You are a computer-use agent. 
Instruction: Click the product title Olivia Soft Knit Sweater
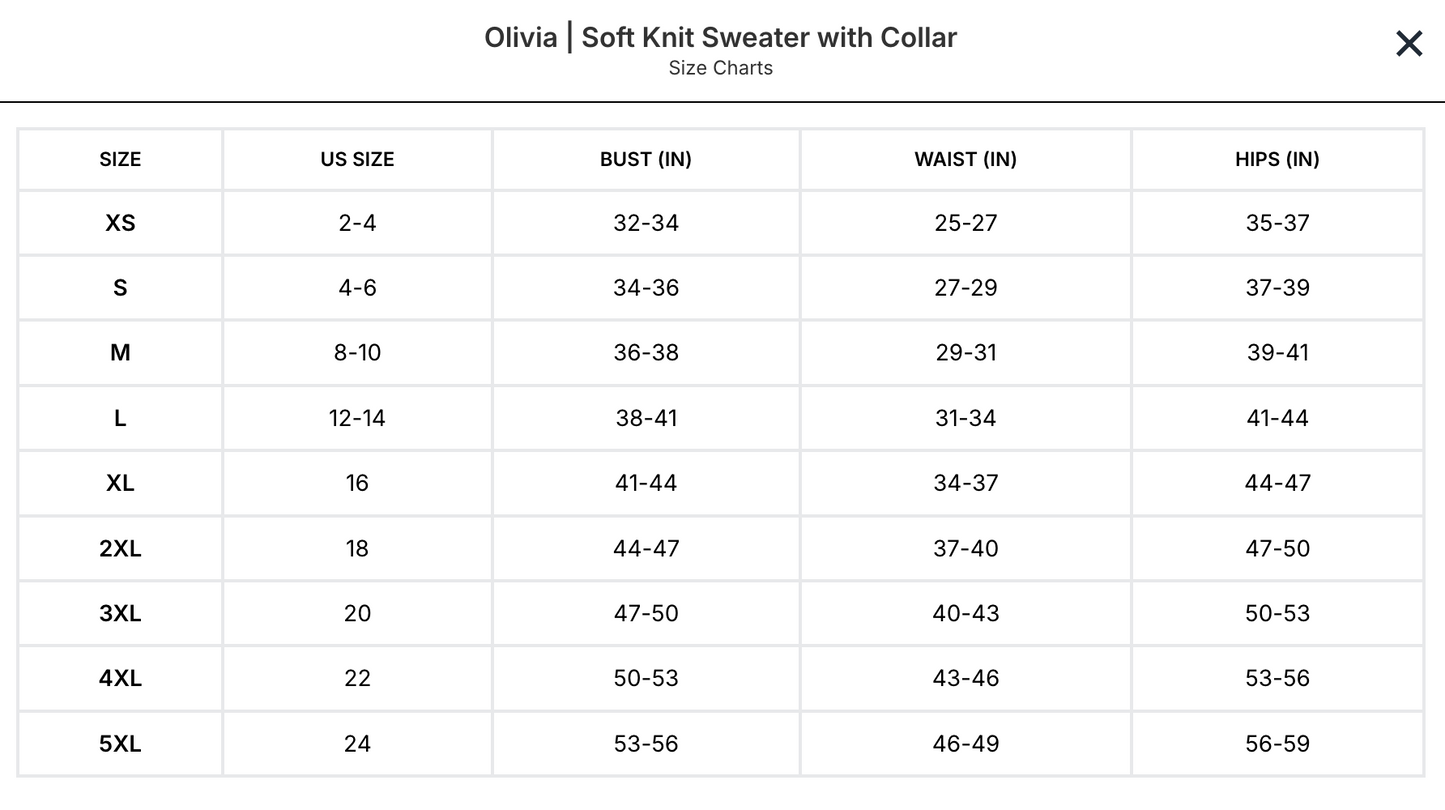click(x=722, y=37)
